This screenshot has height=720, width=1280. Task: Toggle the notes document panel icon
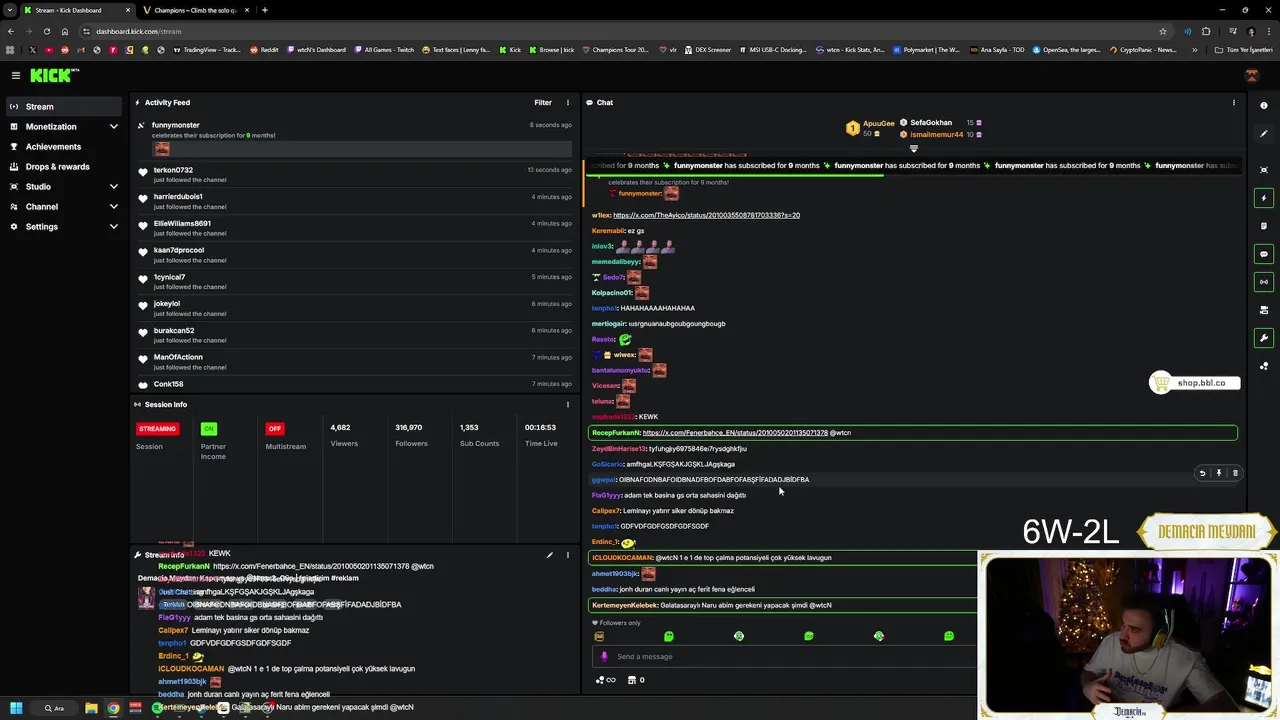point(1264,226)
